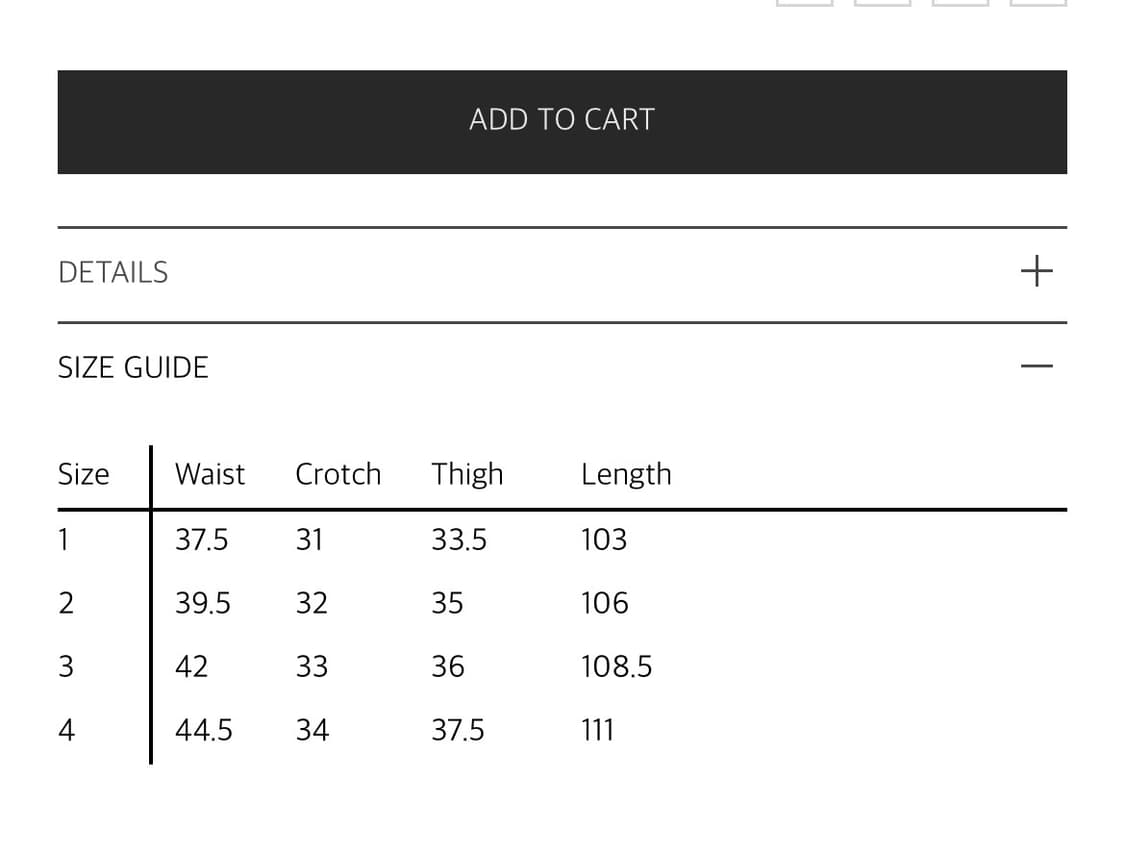
Task: Click crotch value 33 in size 3 row
Action: coord(311,666)
